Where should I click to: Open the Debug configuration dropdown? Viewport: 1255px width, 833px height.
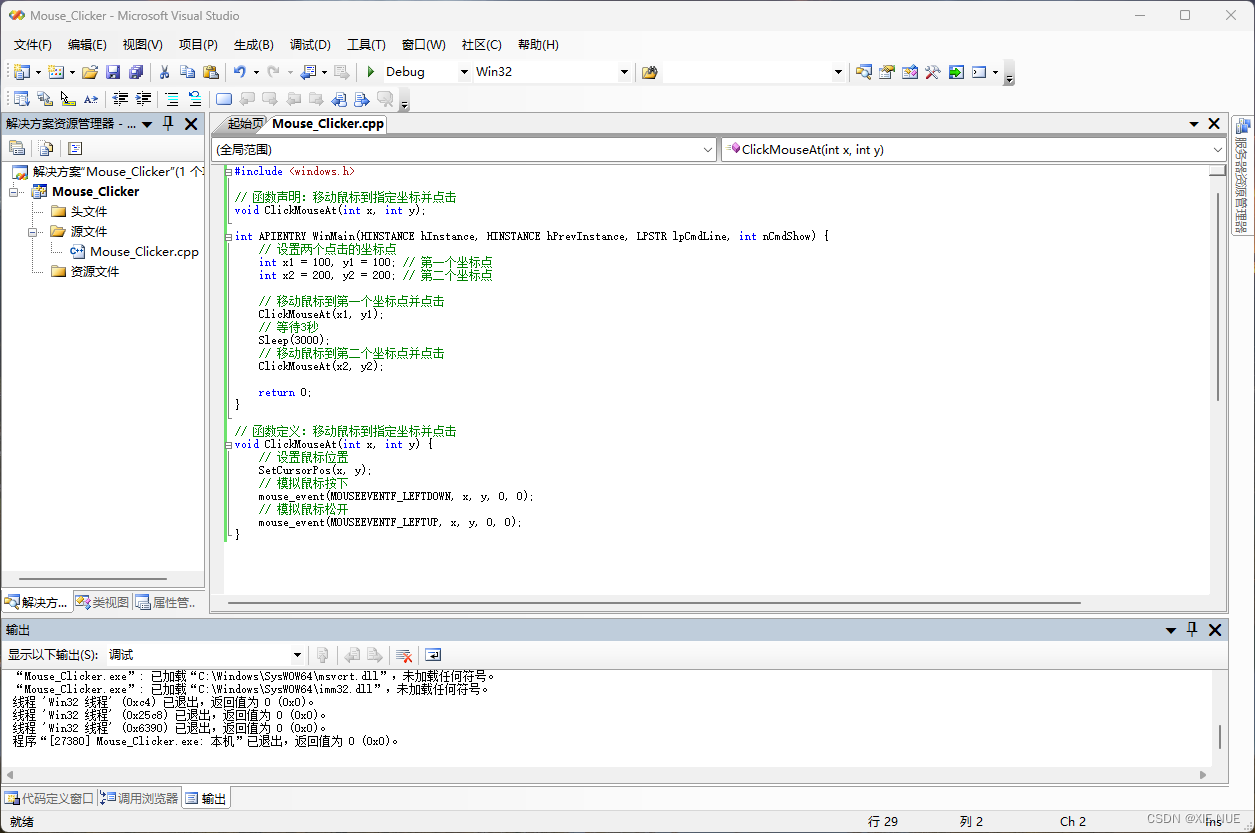(x=464, y=72)
